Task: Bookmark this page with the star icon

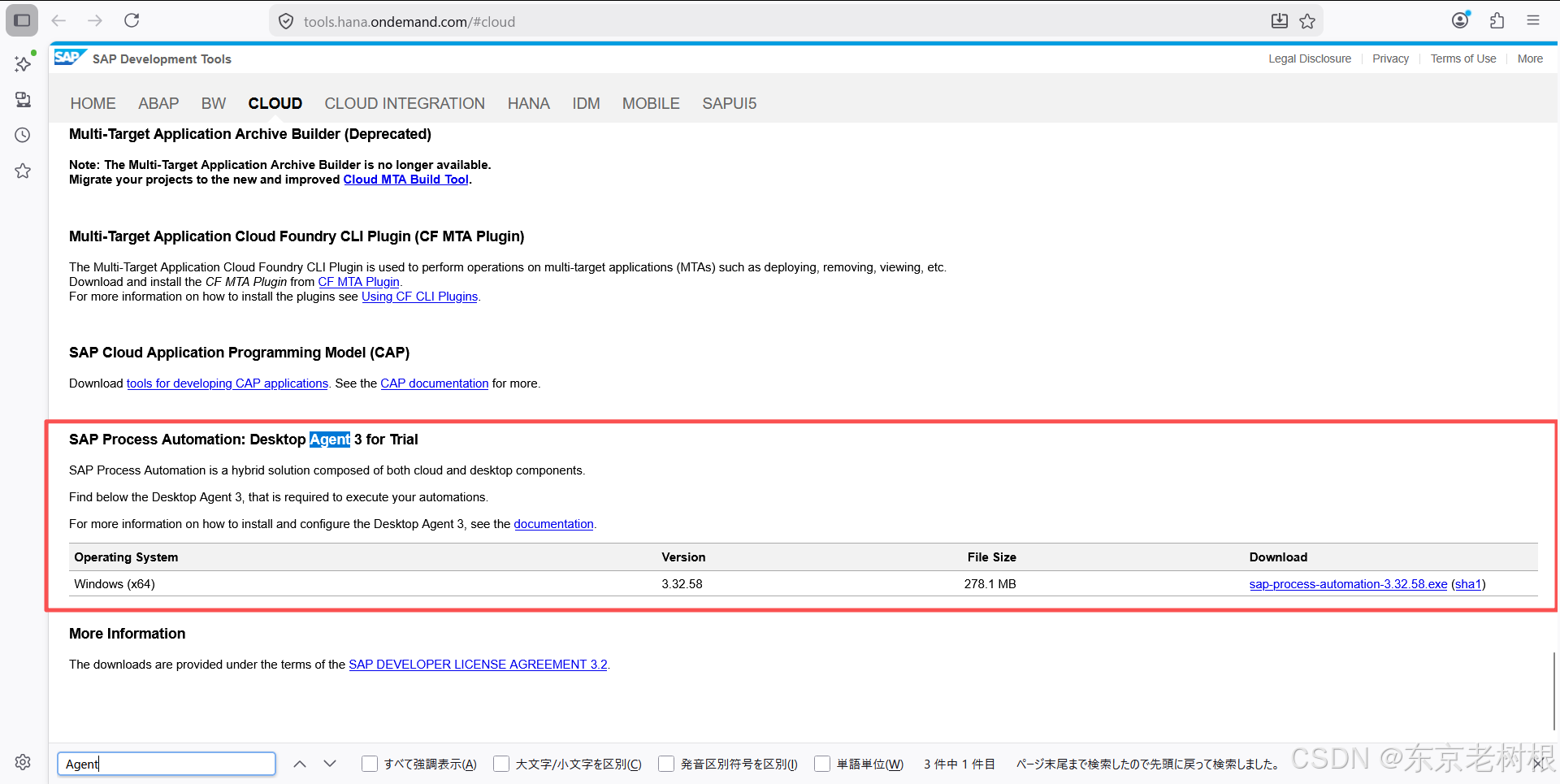Action: click(1307, 21)
